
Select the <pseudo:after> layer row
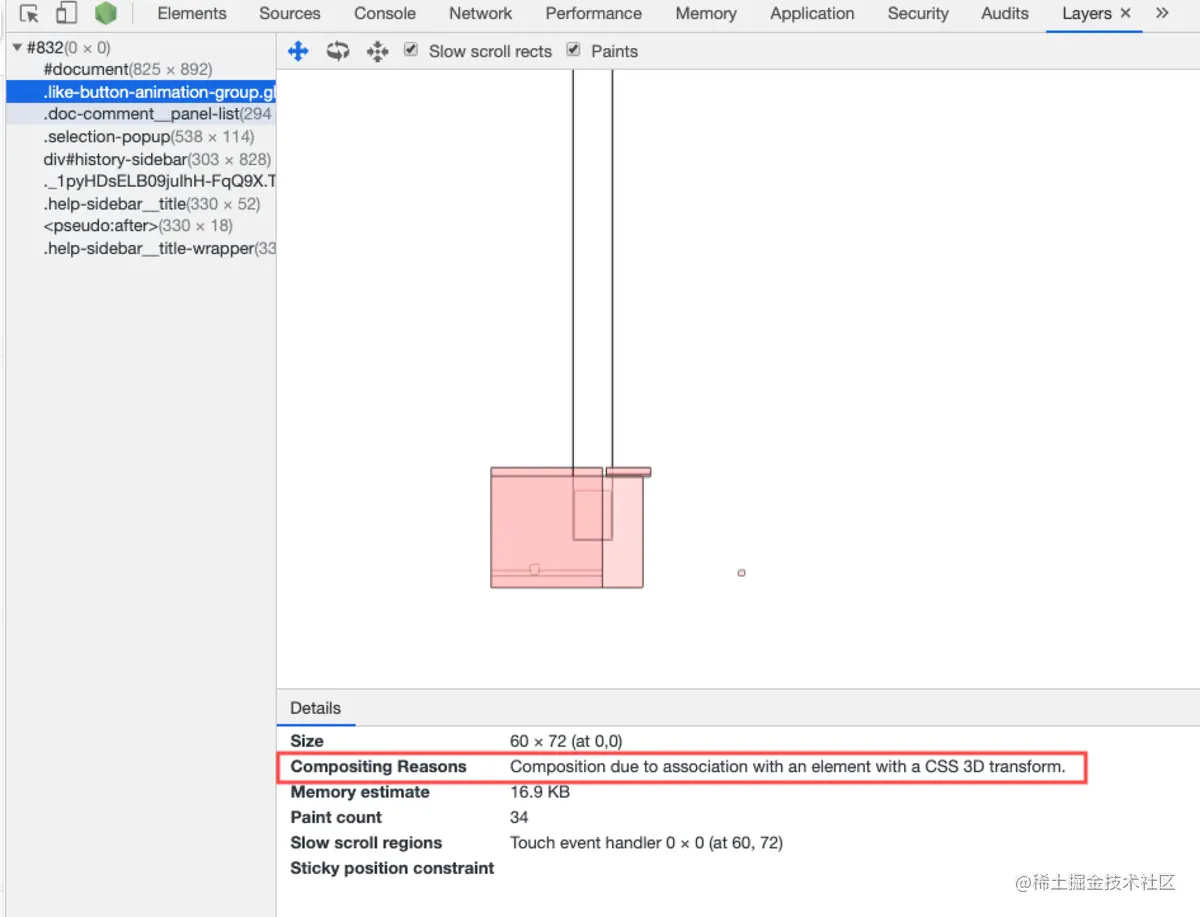coord(140,226)
